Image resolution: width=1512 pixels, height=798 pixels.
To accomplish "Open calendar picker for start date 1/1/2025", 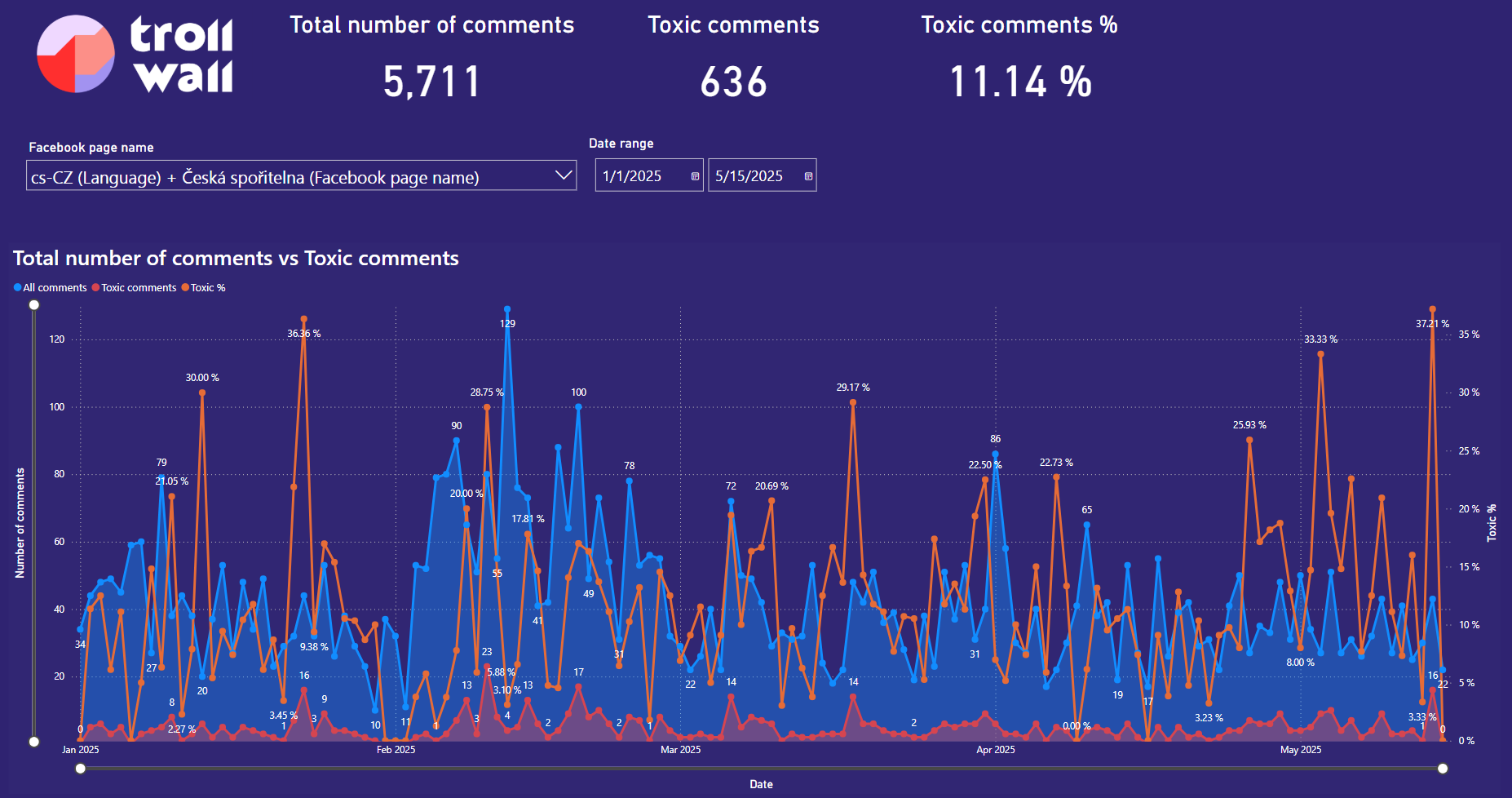I will (695, 176).
